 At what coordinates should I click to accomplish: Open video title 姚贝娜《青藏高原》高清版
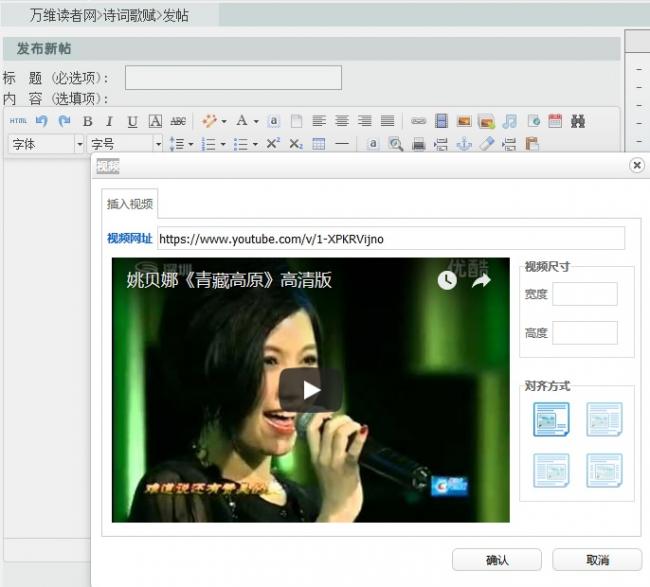pyautogui.click(x=229, y=280)
